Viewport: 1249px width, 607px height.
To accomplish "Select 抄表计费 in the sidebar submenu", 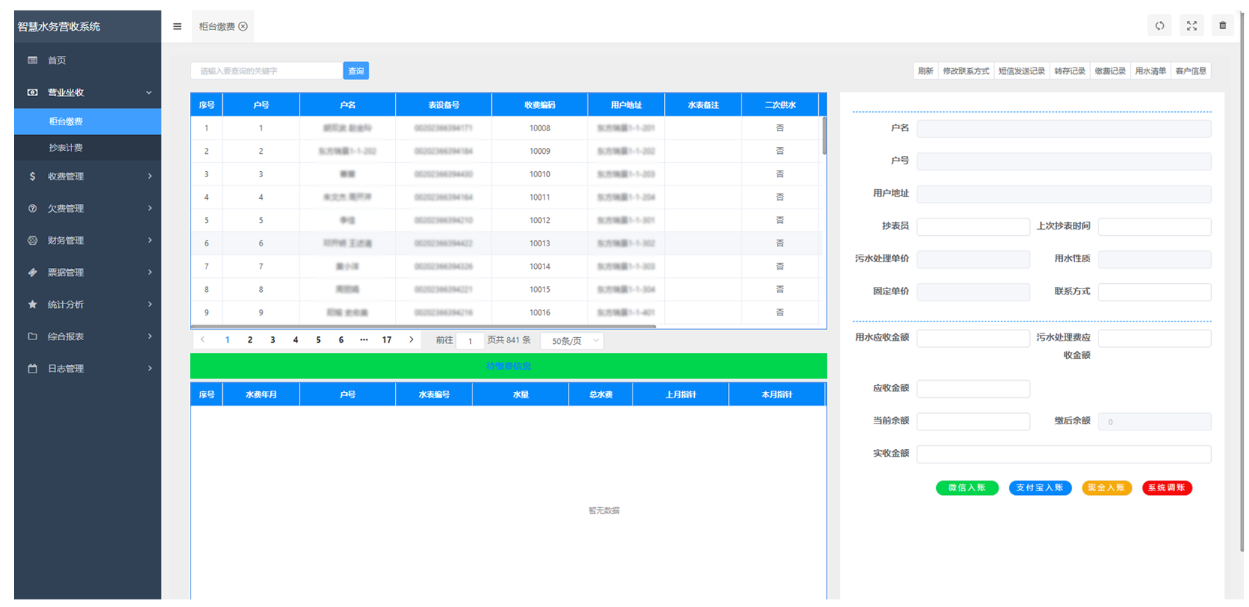I will [x=66, y=148].
